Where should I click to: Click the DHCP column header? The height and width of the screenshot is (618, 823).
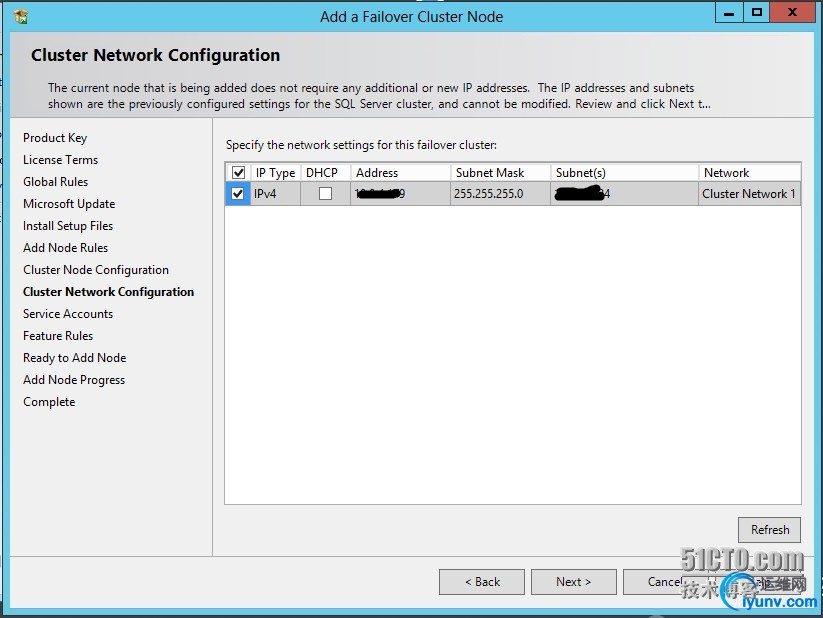coord(325,173)
